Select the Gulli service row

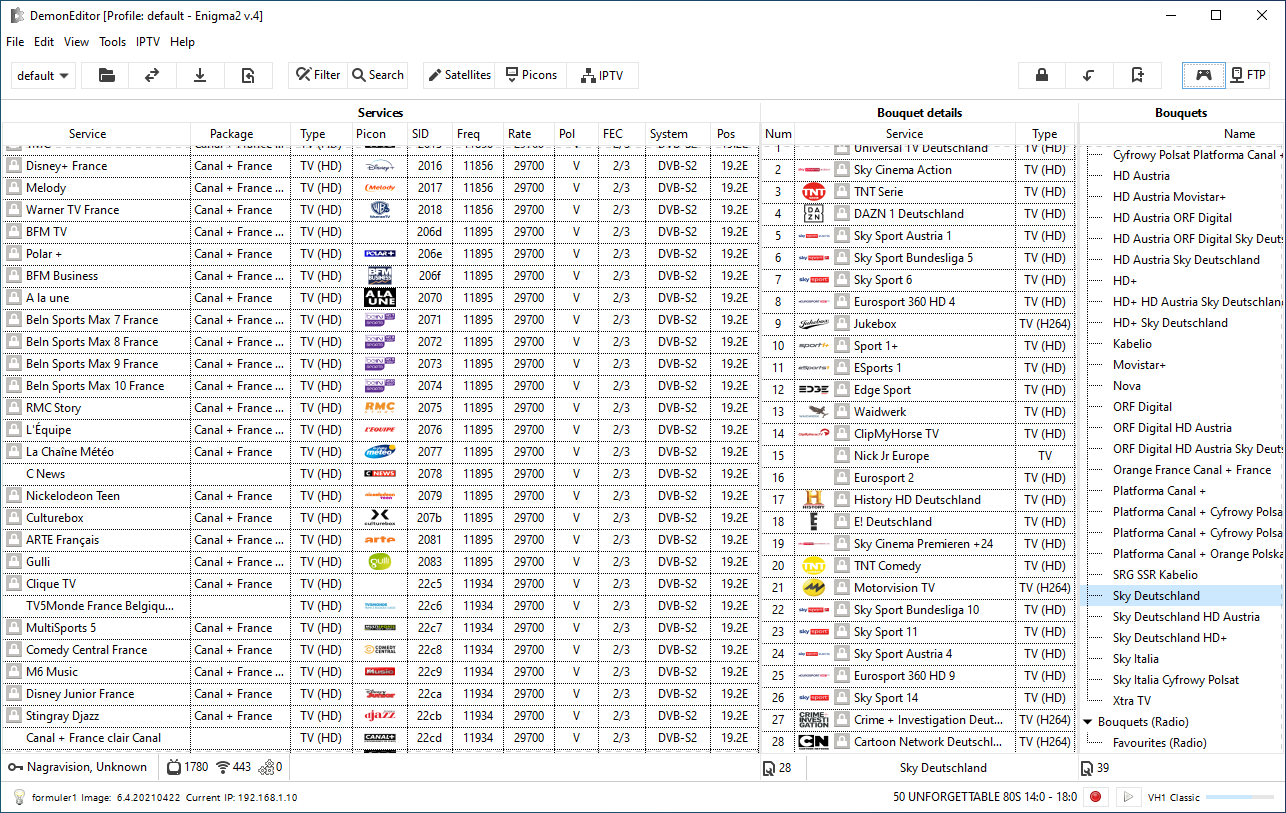pyautogui.click(x=380, y=562)
